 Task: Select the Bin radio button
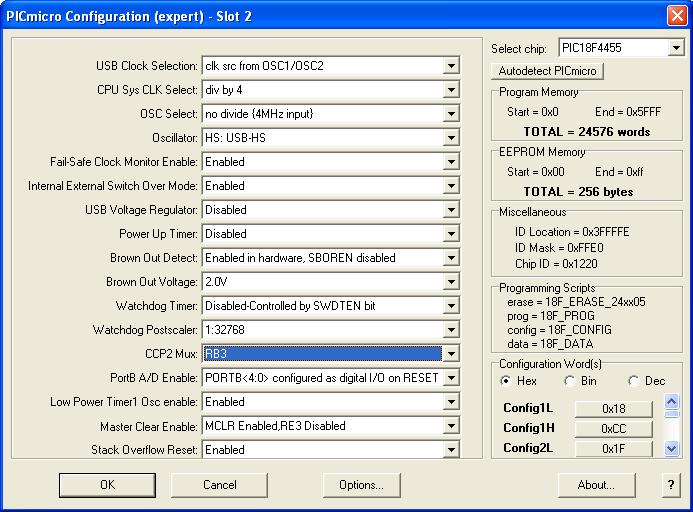(x=570, y=381)
